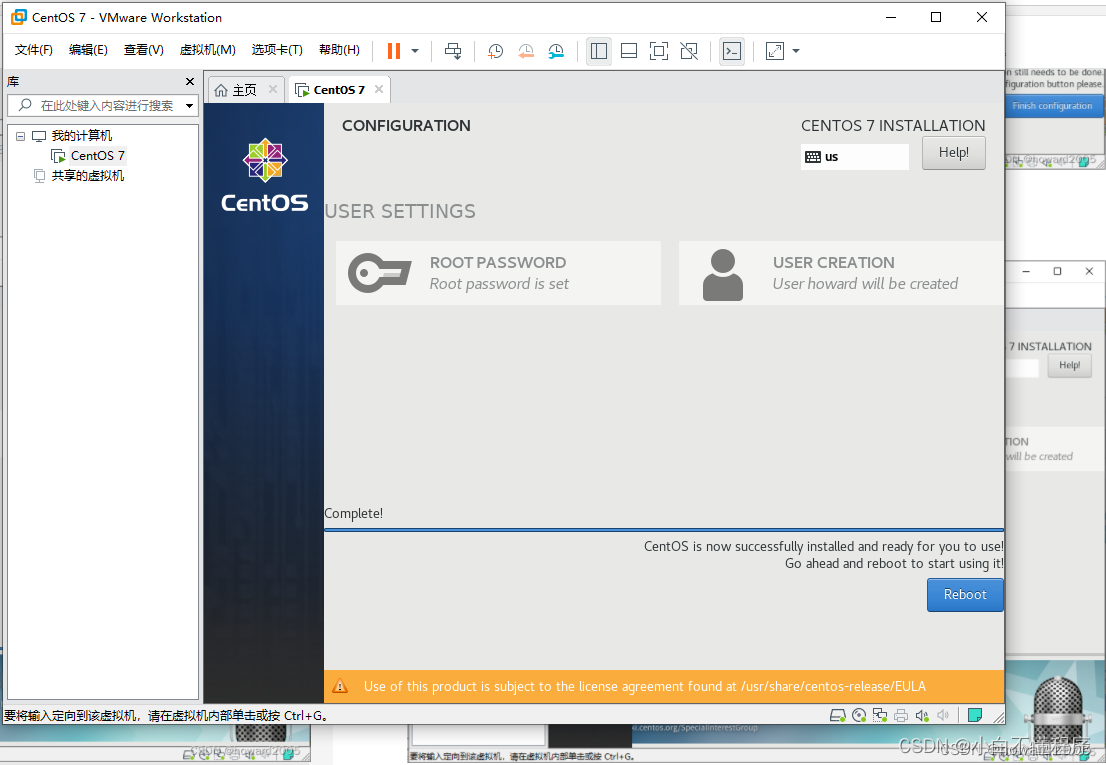Open the 编辑(E) menu
The height and width of the screenshot is (765, 1106).
[x=88, y=49]
